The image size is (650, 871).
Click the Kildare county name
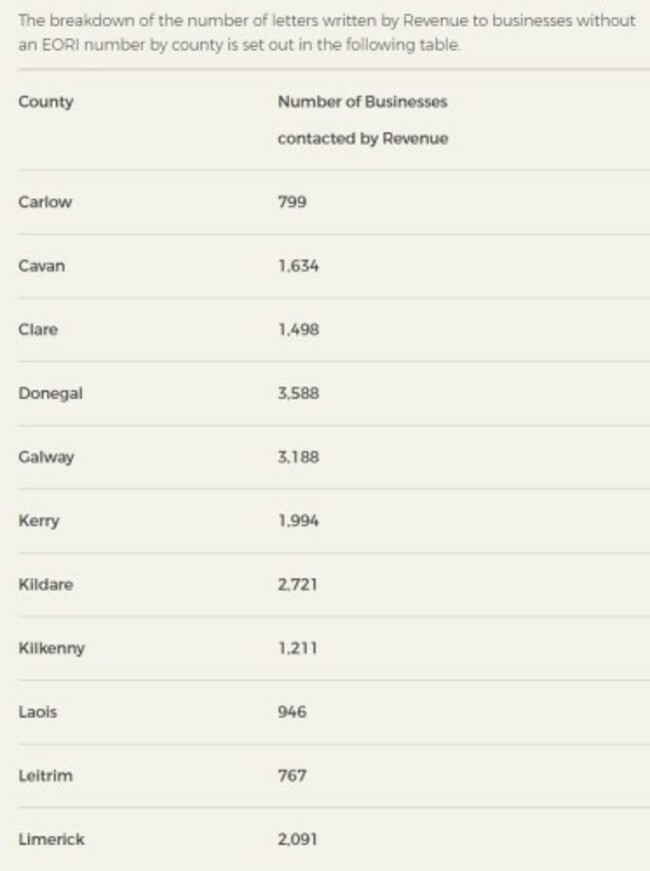(45, 584)
